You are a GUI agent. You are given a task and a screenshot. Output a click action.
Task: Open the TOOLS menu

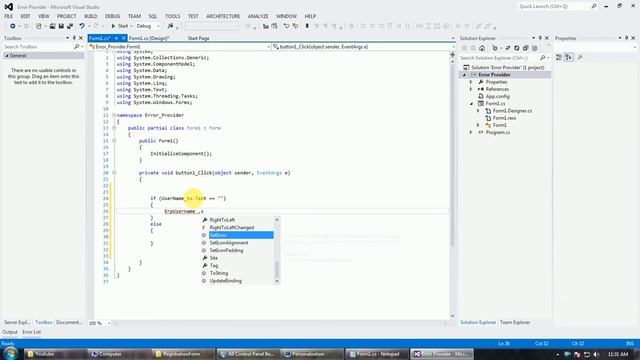pos(172,16)
